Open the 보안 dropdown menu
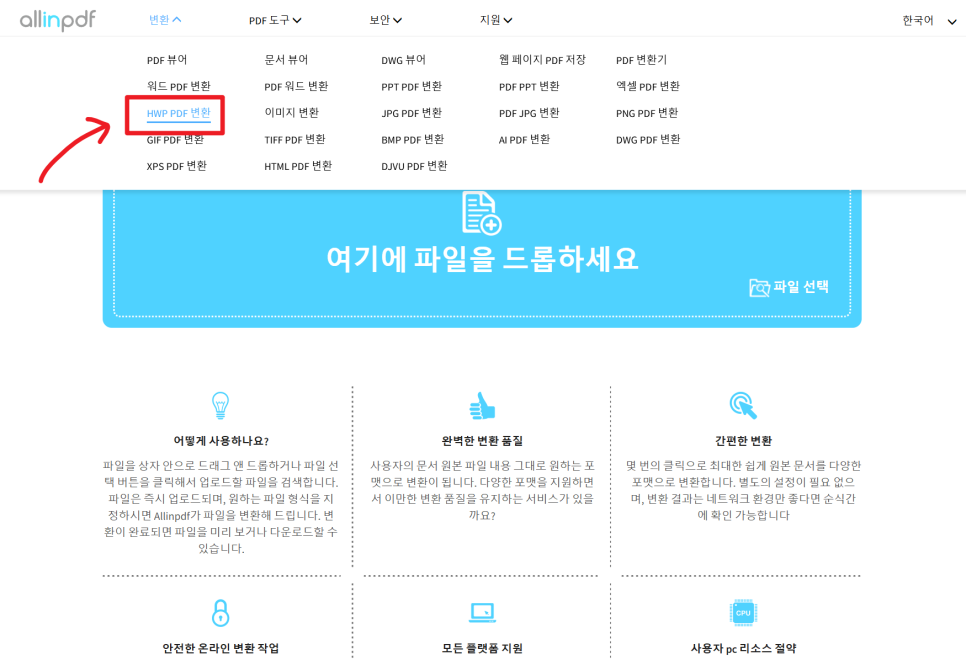The height and width of the screenshot is (660, 966). [386, 20]
